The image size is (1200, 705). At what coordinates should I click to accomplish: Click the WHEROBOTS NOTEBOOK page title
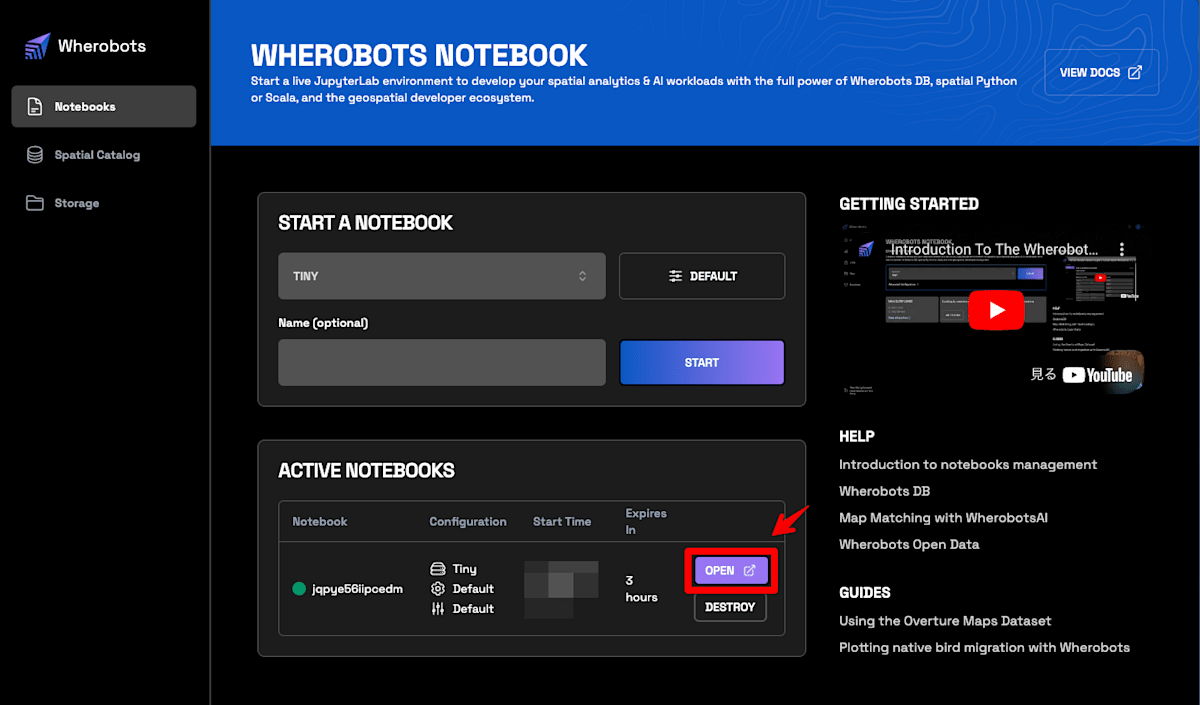pos(419,54)
